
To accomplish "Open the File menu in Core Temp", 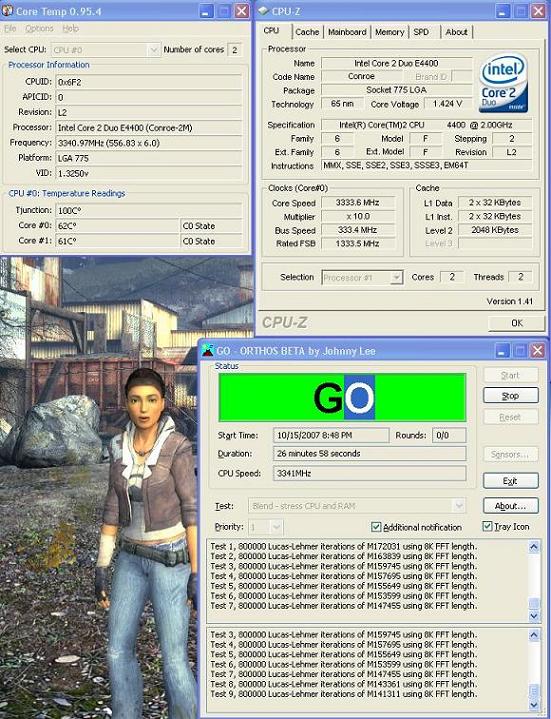I will [x=10, y=29].
